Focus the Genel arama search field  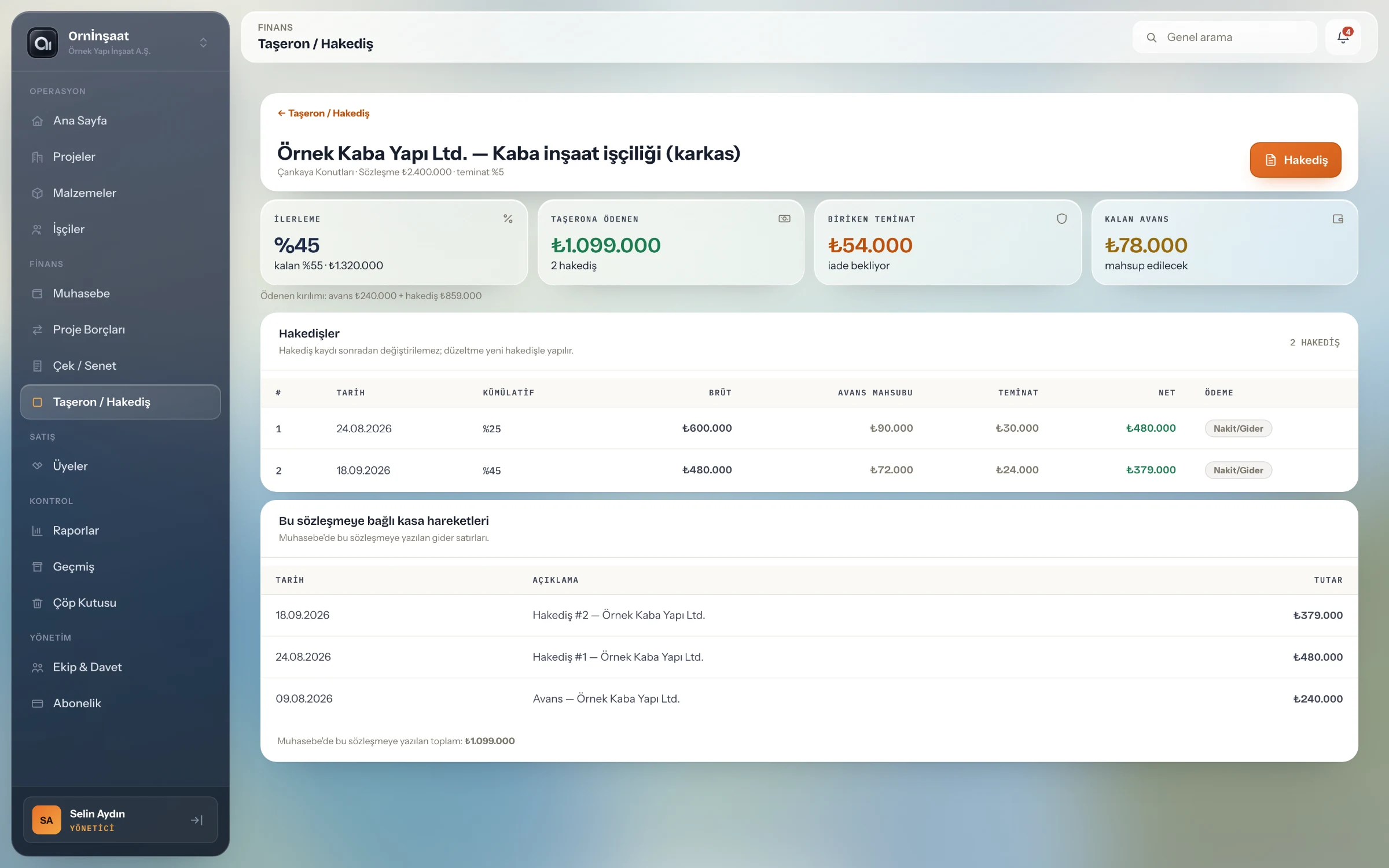coord(1225,38)
